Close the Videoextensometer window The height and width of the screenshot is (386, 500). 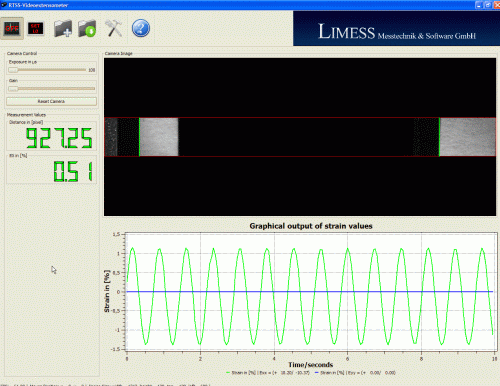pyautogui.click(x=497, y=5)
